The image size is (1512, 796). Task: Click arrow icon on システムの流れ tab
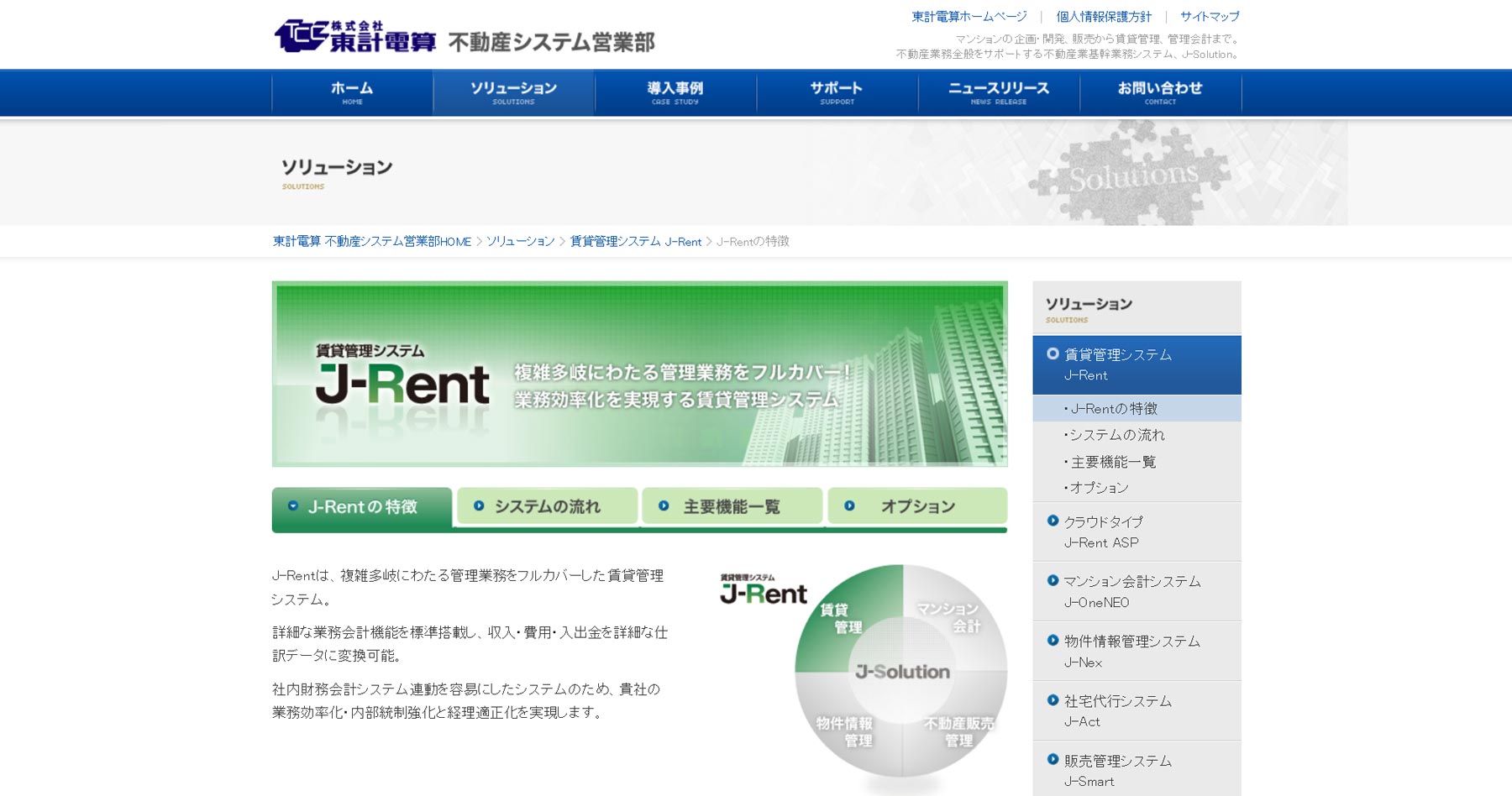(x=479, y=505)
